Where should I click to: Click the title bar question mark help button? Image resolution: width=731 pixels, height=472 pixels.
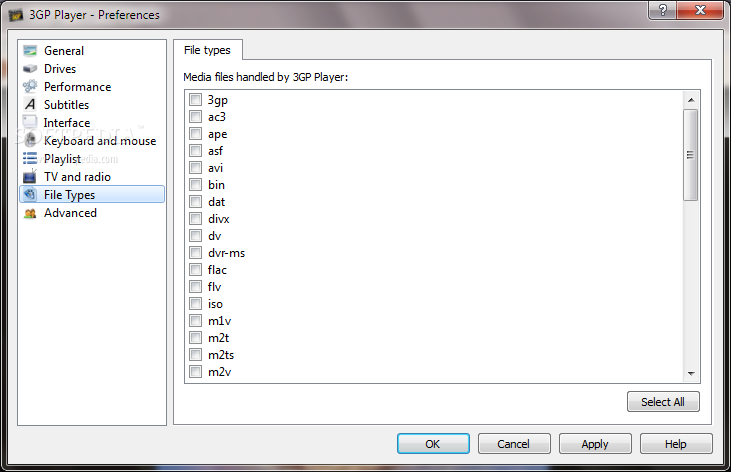(662, 10)
